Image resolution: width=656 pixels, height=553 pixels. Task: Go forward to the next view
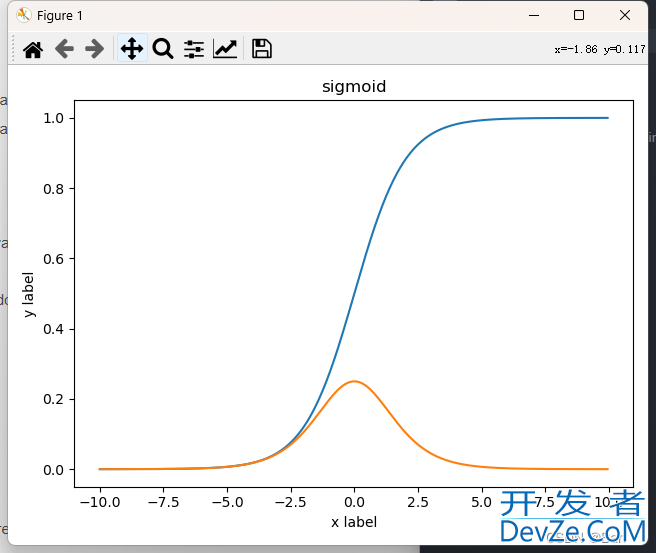(95, 49)
